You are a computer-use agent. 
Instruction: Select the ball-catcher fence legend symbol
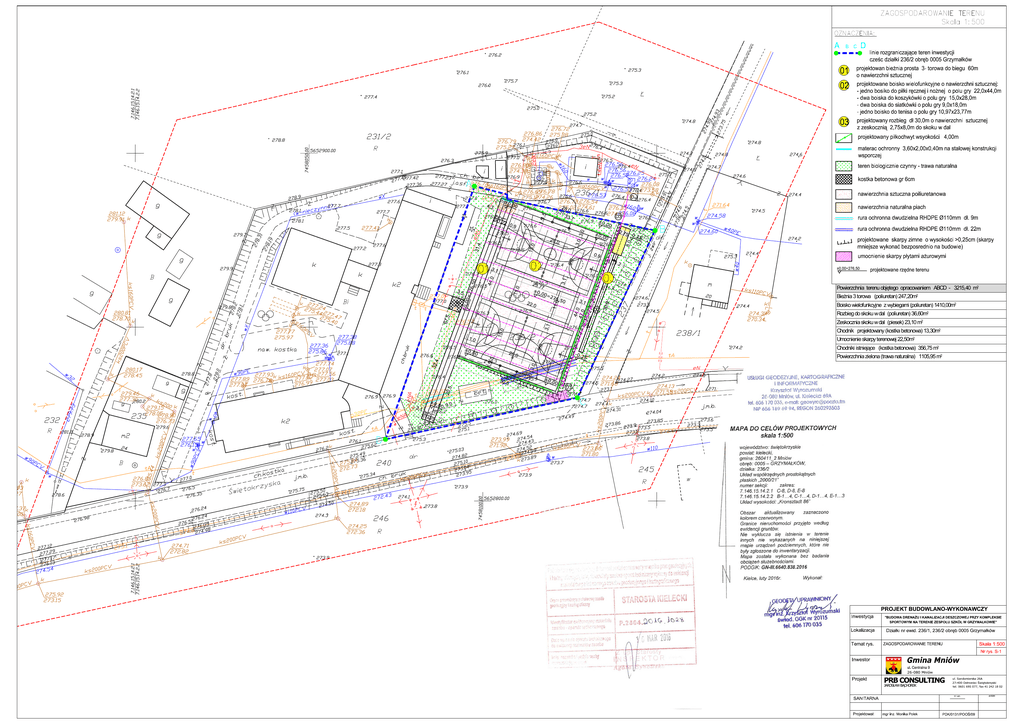pyautogui.click(x=843, y=137)
